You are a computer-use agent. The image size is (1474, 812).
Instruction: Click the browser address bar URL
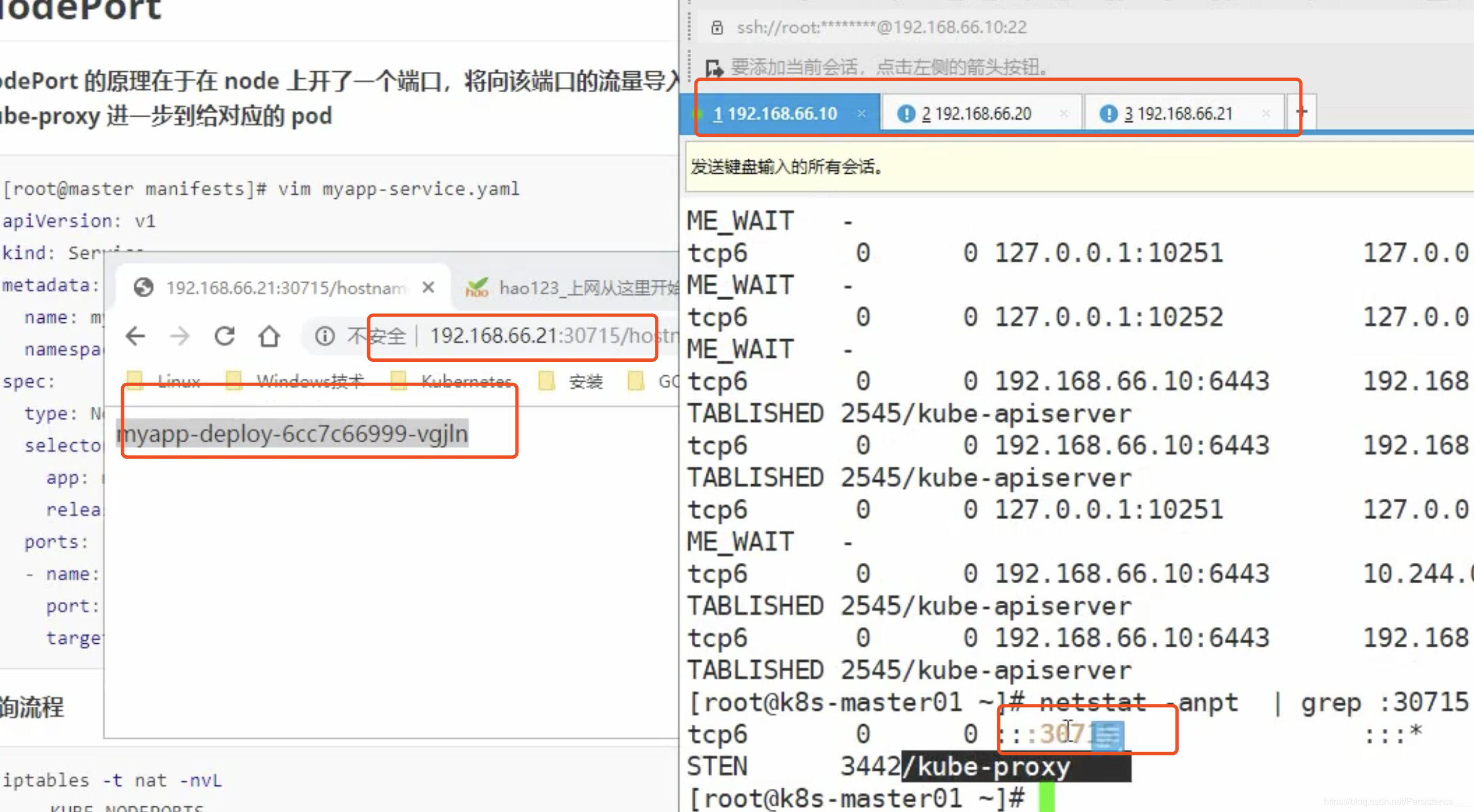(x=553, y=336)
